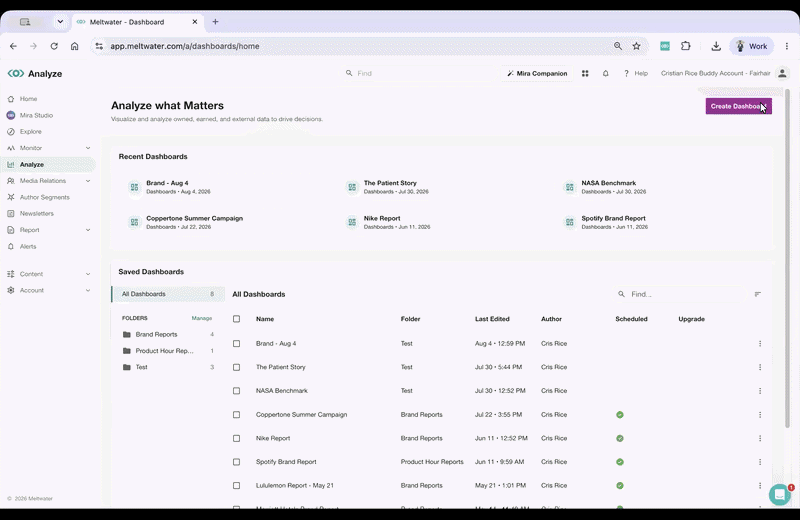The height and width of the screenshot is (520, 800).
Task: Click the Manage folders link
Action: point(202,318)
